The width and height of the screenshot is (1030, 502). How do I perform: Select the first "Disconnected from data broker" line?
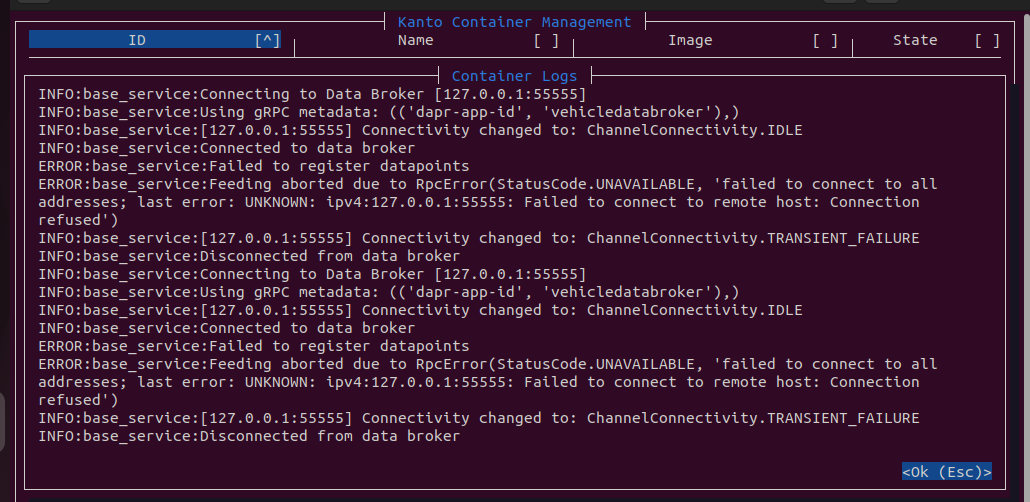click(x=249, y=256)
